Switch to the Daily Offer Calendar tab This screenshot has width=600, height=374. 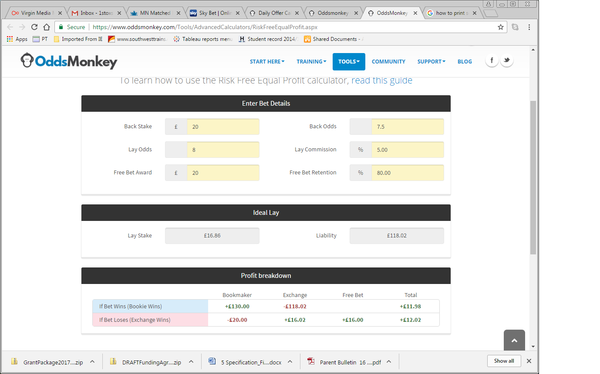tap(273, 13)
